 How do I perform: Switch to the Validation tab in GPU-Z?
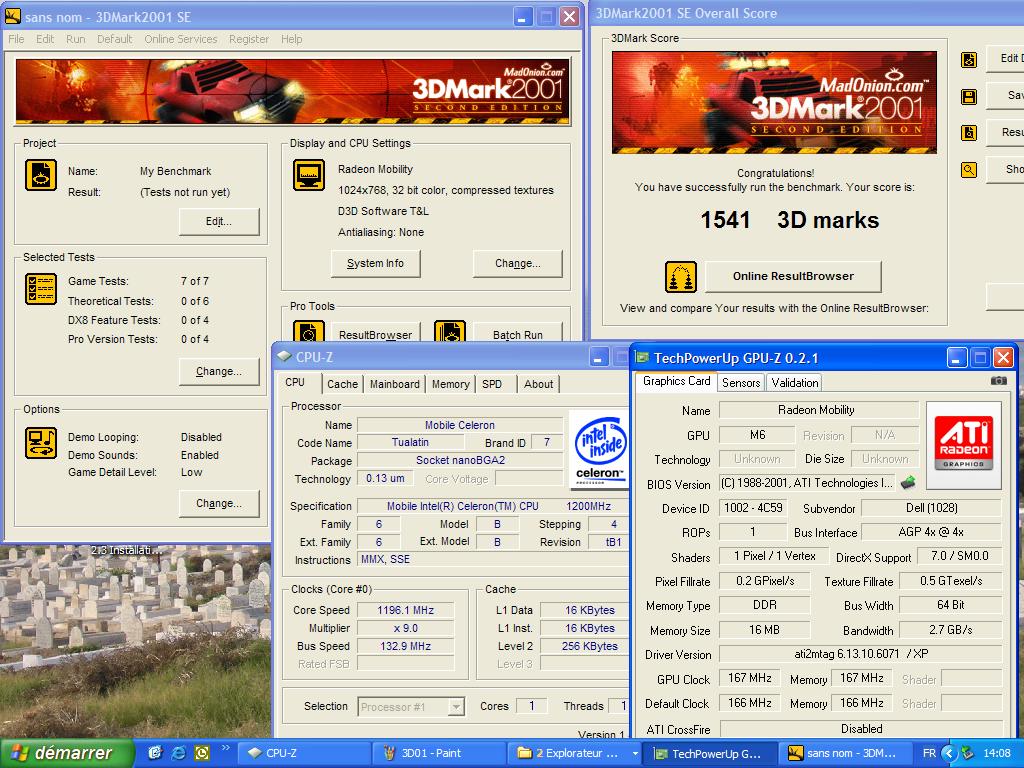pyautogui.click(x=795, y=383)
